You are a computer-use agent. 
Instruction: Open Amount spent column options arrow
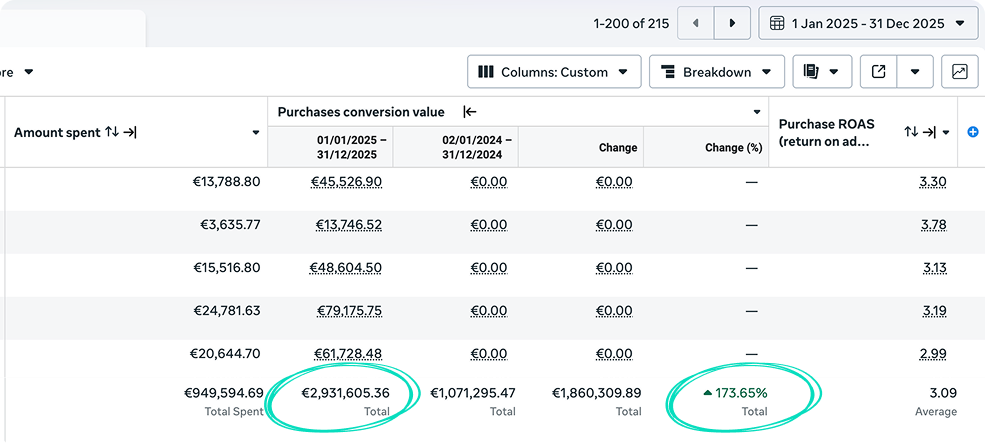pos(256,132)
